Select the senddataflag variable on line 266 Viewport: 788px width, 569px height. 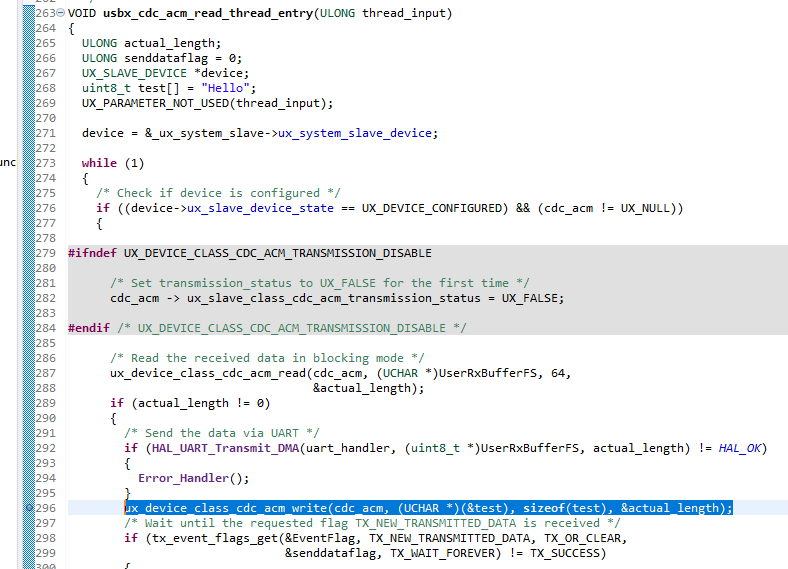click(x=166, y=58)
